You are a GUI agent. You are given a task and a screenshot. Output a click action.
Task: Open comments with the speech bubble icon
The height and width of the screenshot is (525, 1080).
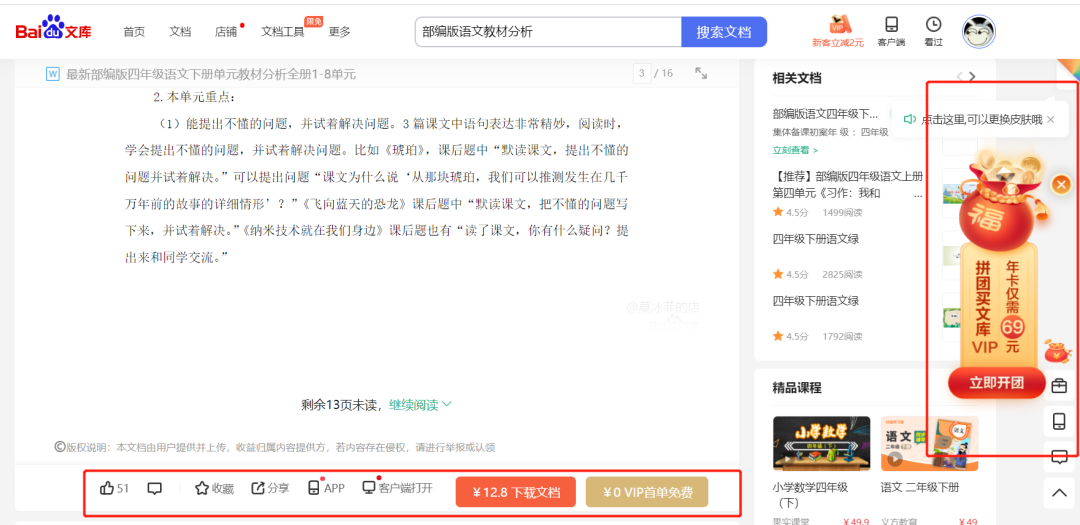tap(155, 488)
